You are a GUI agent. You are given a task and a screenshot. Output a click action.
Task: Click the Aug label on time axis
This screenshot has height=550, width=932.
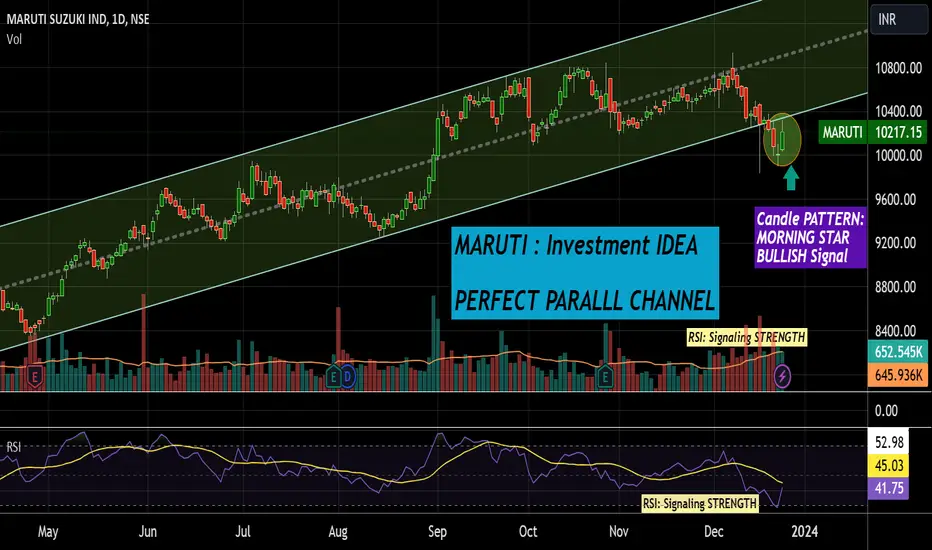338,531
